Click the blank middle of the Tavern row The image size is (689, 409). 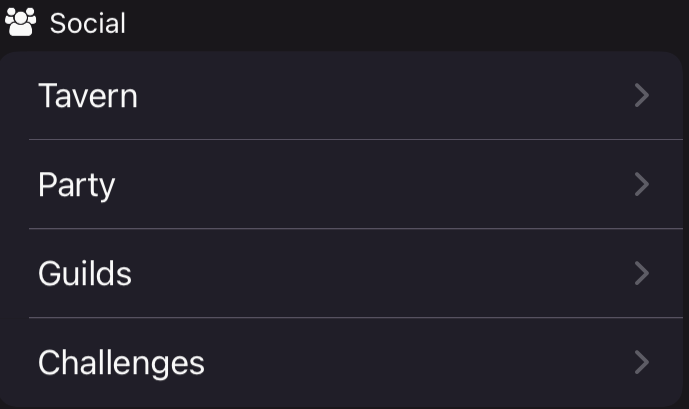(x=380, y=96)
